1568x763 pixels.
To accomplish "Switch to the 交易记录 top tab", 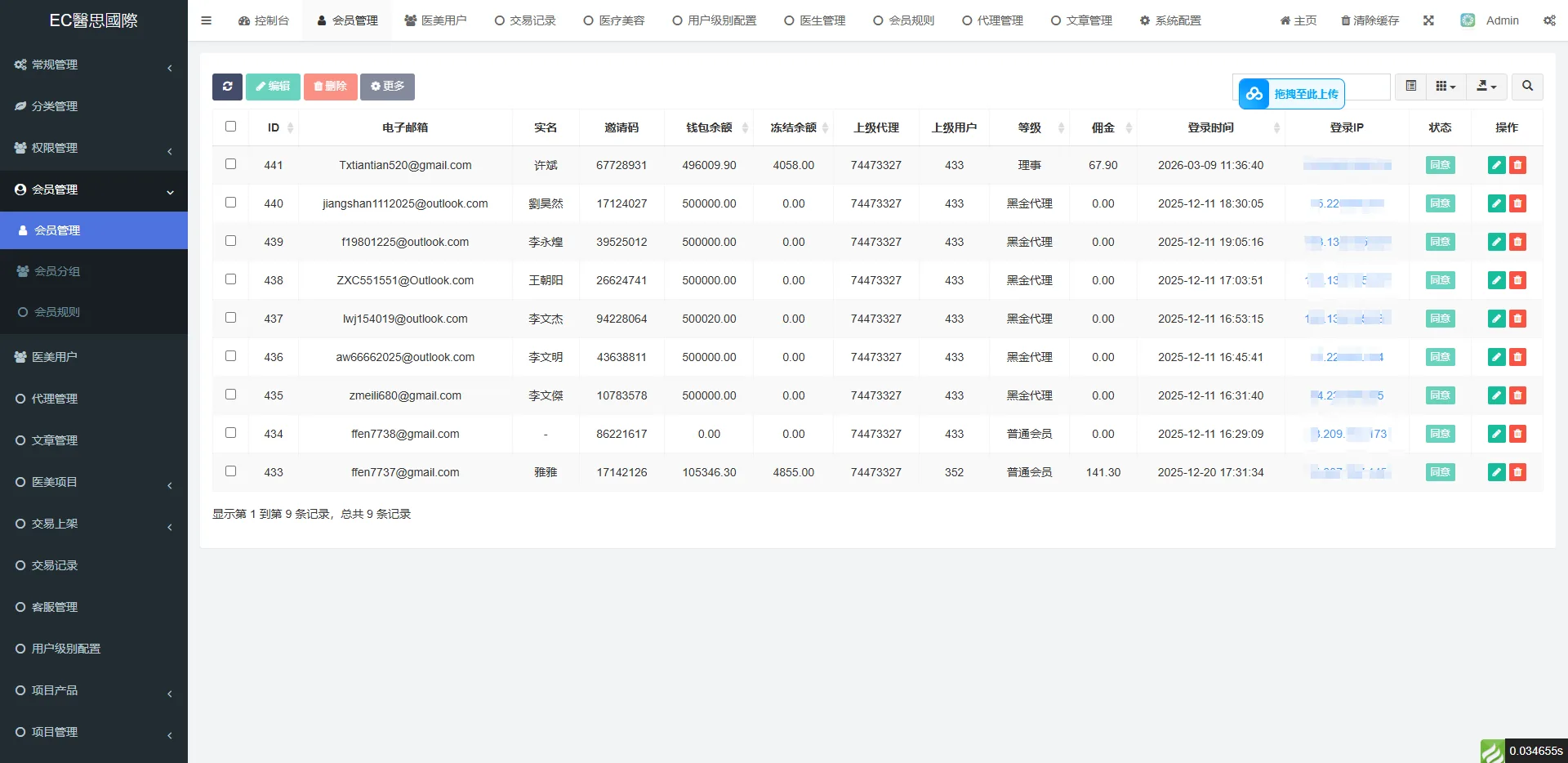I will click(x=525, y=20).
